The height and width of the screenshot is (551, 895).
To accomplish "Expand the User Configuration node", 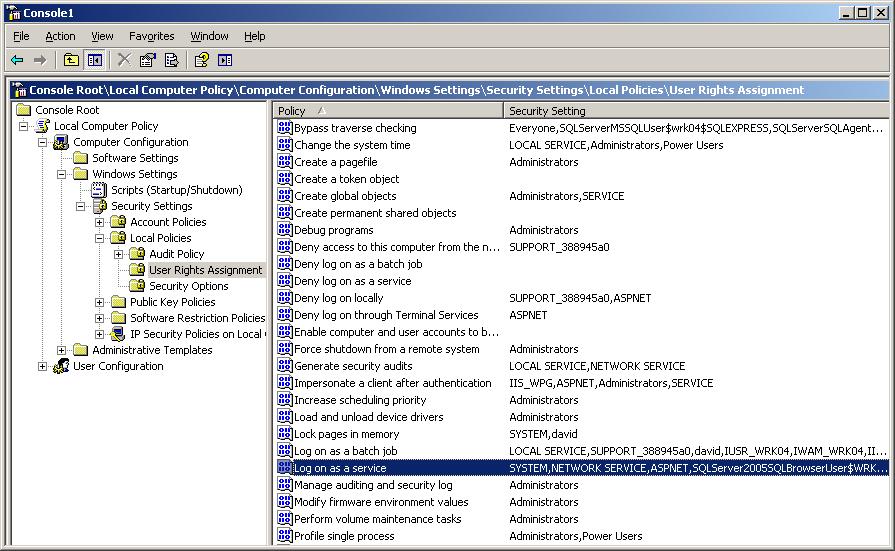I will (x=43, y=366).
